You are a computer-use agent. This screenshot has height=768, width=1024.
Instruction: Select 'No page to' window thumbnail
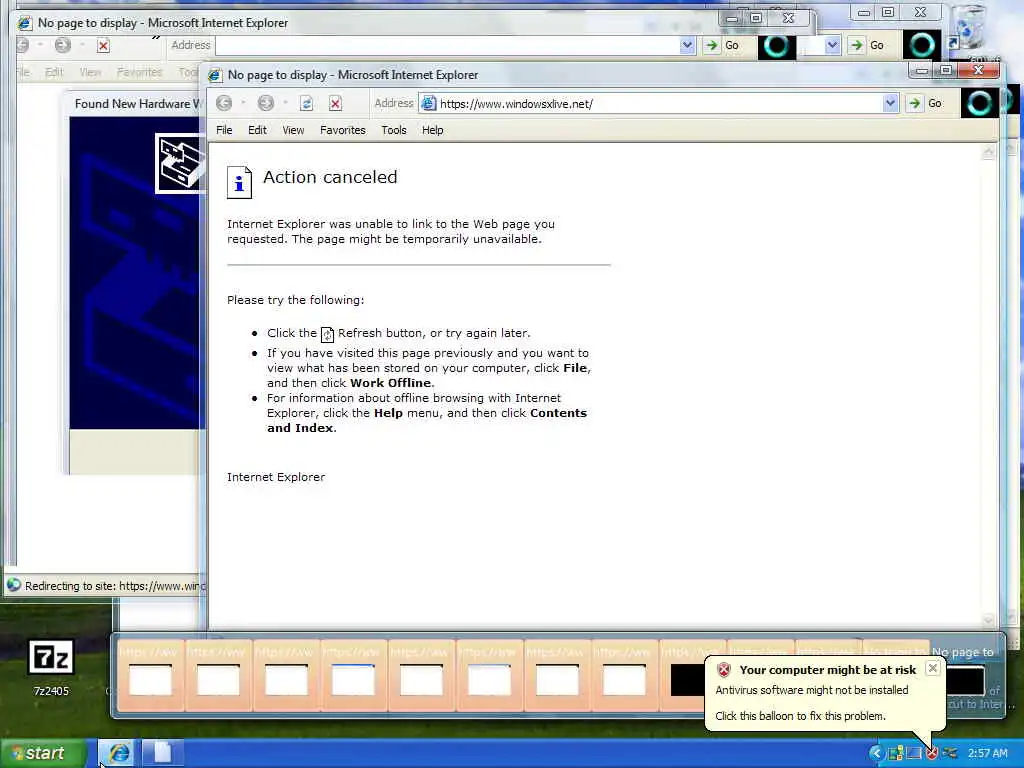[x=965, y=676]
